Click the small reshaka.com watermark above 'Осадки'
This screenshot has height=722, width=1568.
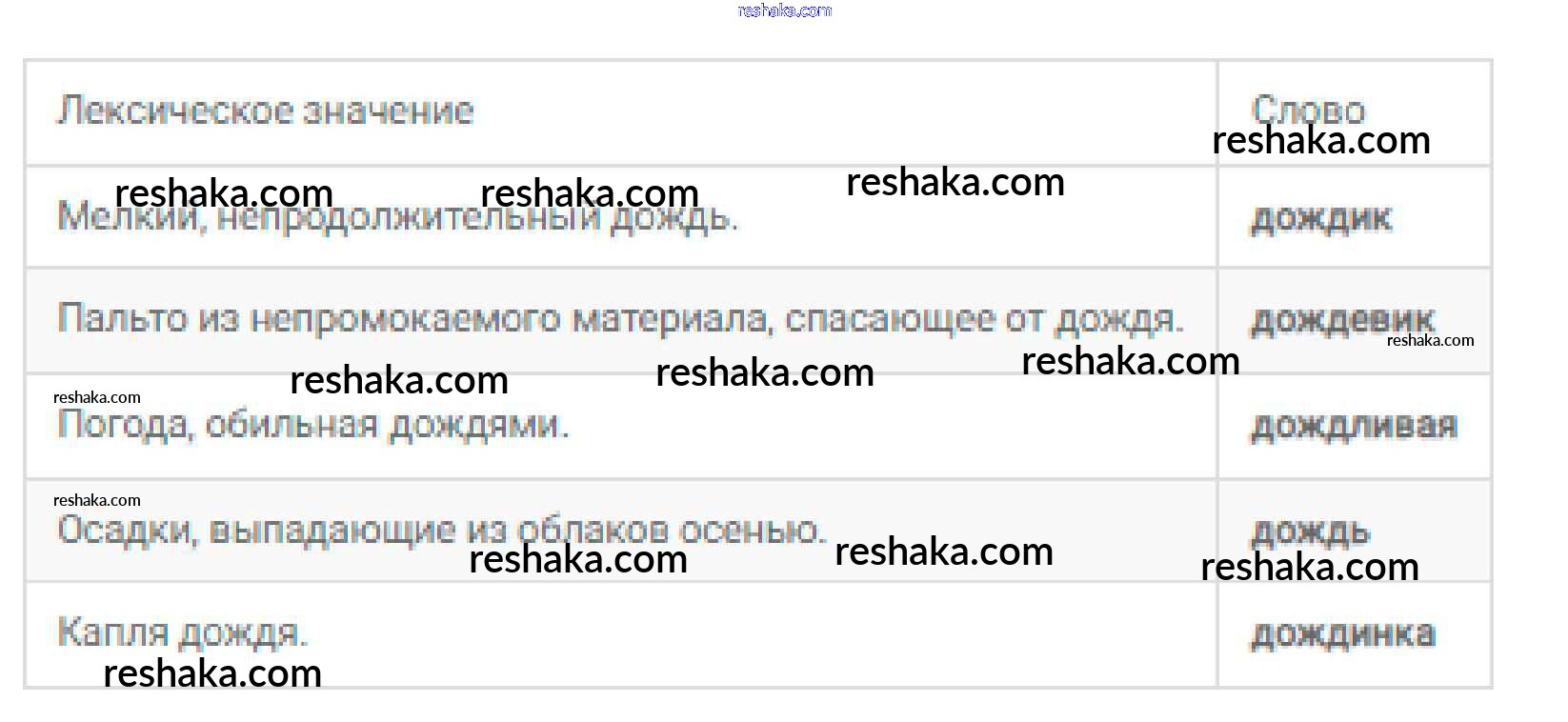(x=97, y=500)
